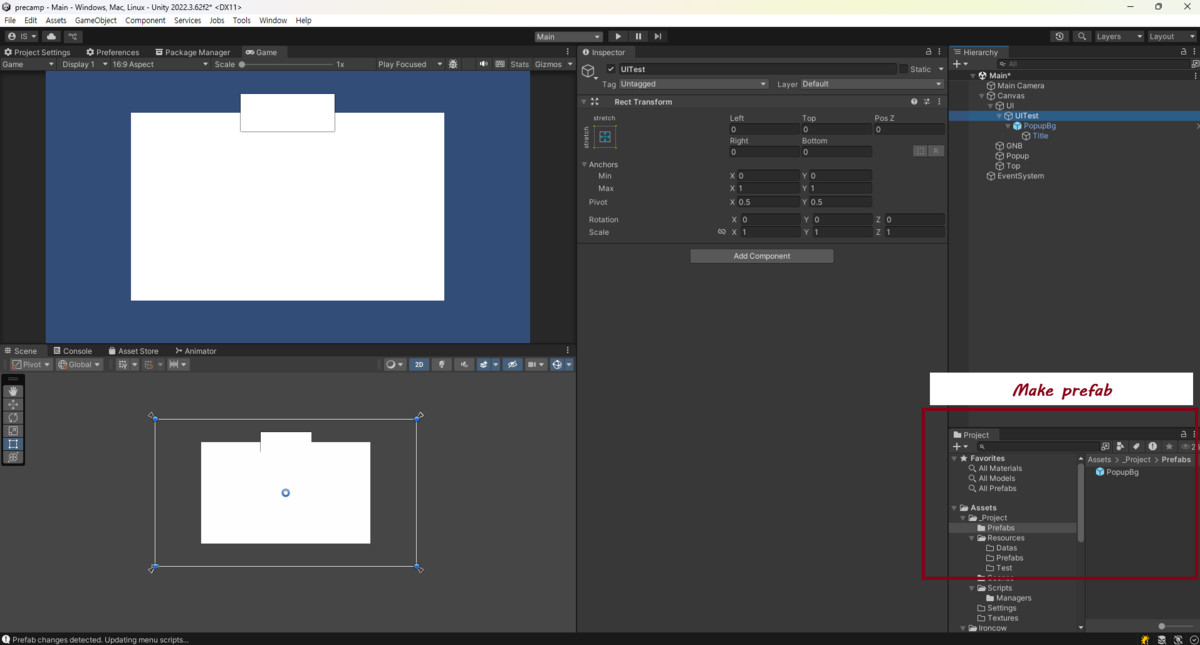Viewport: 1200px width, 645px height.
Task: Open the anchor presets stretch icon
Action: pyautogui.click(x=605, y=137)
